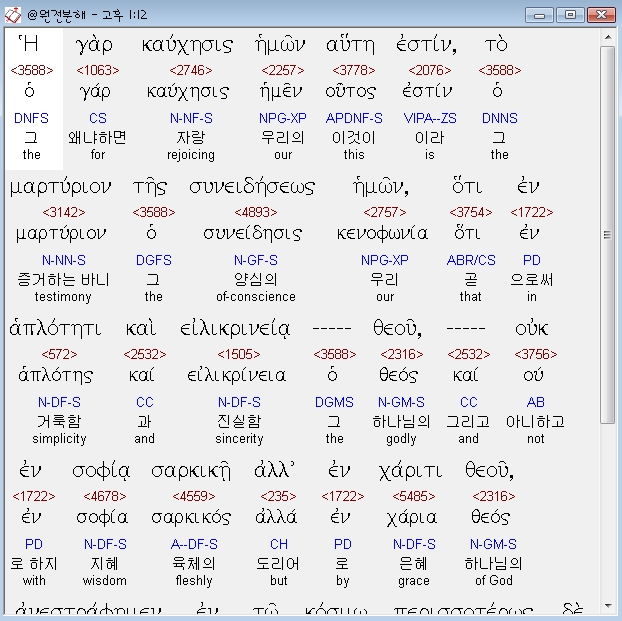This screenshot has width=622, height=621.
Task: Select the Greek word ἁπλότητι
Action: pos(56,329)
